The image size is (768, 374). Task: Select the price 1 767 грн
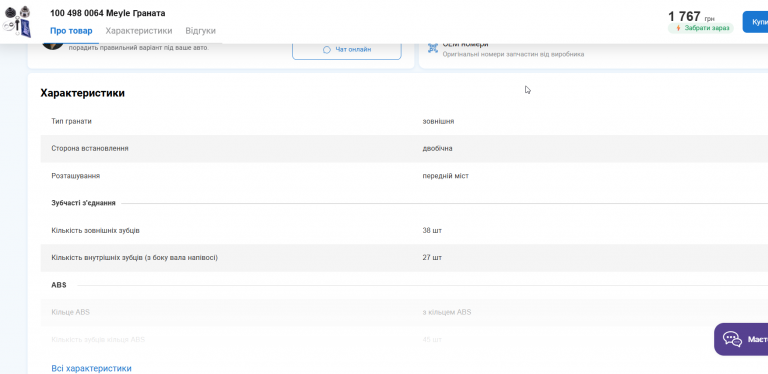[x=691, y=17]
